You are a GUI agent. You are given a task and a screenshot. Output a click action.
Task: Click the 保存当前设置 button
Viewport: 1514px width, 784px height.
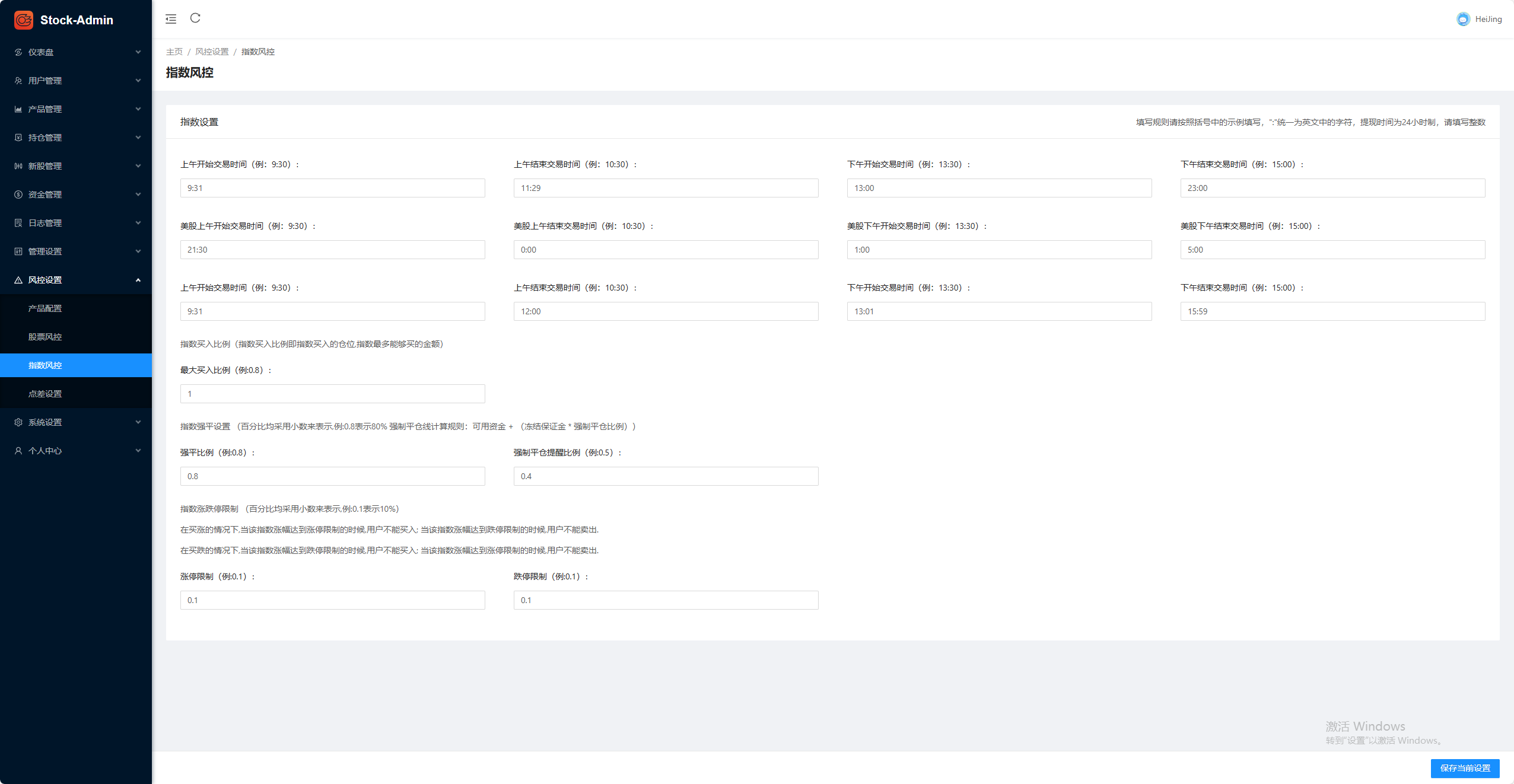pyautogui.click(x=1465, y=768)
